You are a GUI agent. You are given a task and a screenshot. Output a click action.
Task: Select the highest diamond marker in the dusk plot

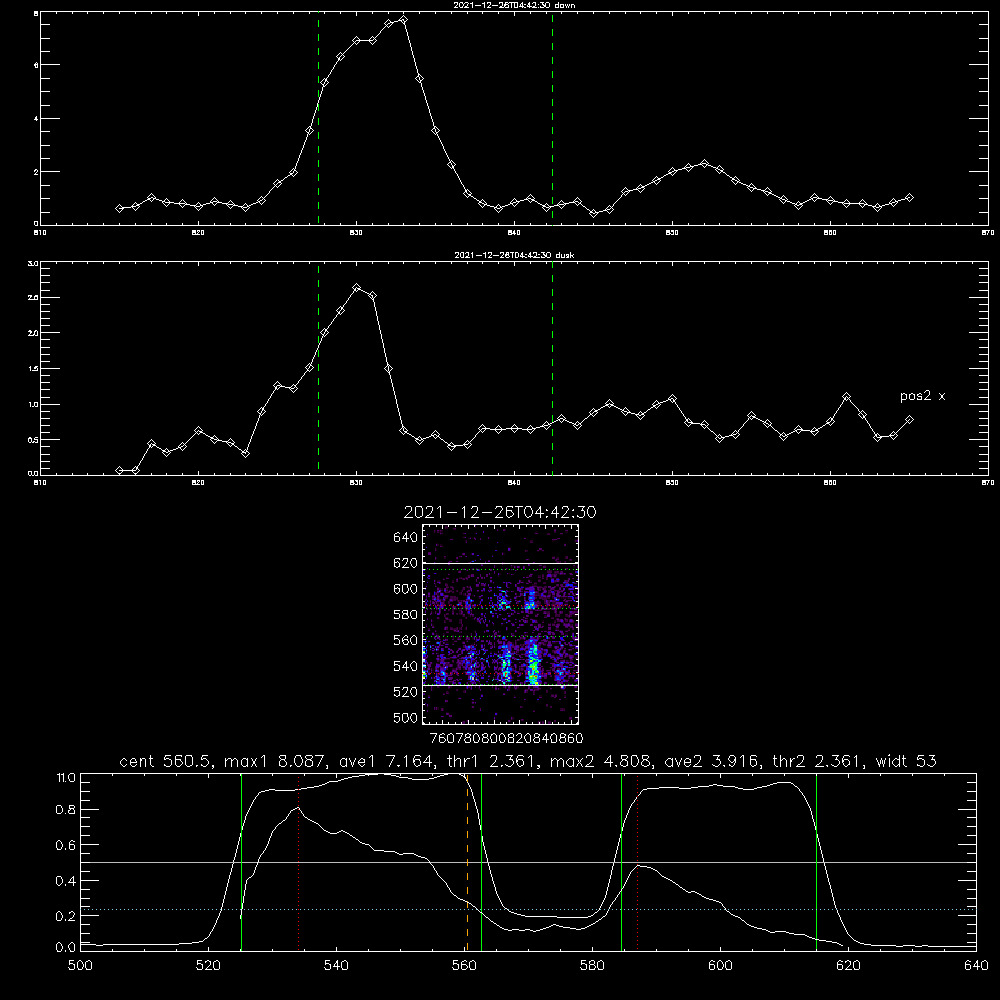pos(357,288)
